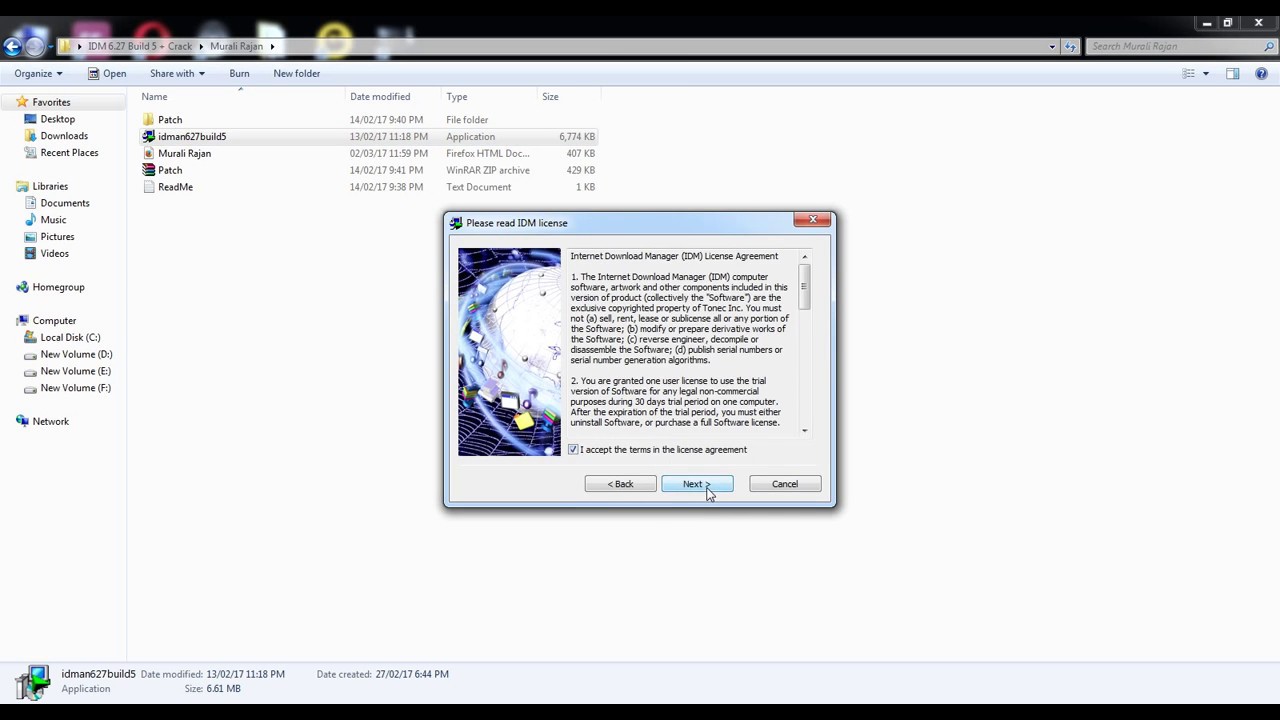Show the preview pane icon

pyautogui.click(x=1232, y=74)
